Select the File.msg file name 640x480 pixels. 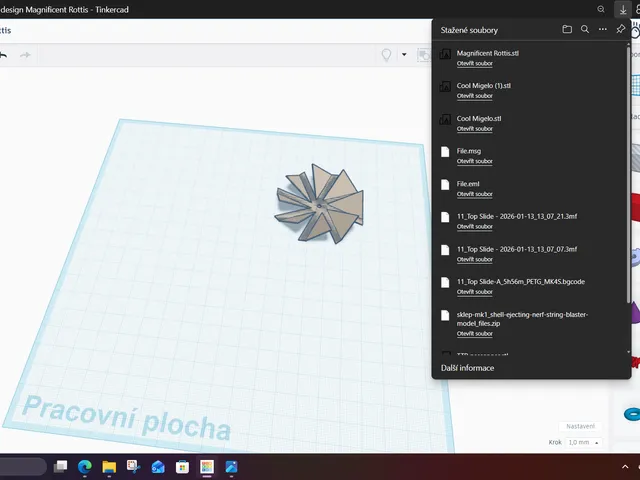coord(469,151)
